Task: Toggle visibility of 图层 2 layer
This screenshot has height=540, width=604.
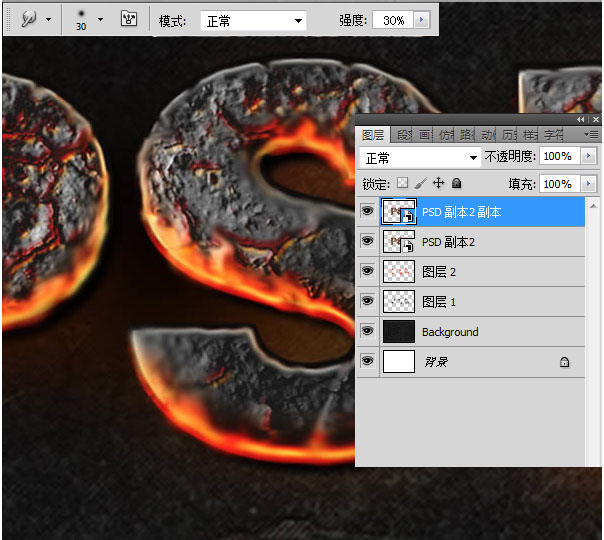Action: (x=367, y=272)
